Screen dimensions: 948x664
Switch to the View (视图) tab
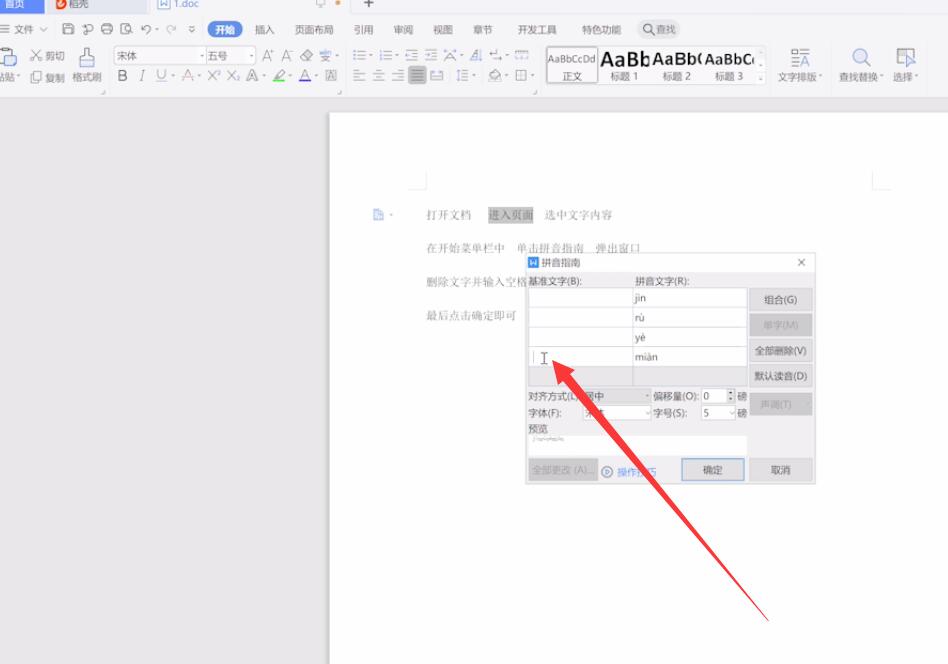(443, 30)
